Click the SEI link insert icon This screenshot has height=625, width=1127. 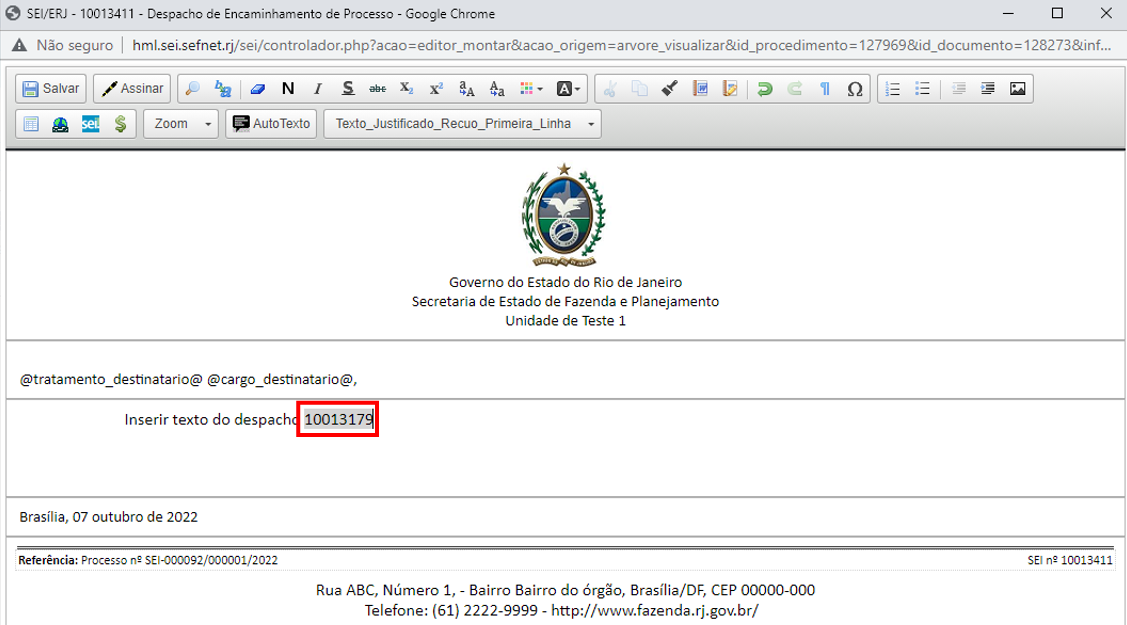[90, 124]
